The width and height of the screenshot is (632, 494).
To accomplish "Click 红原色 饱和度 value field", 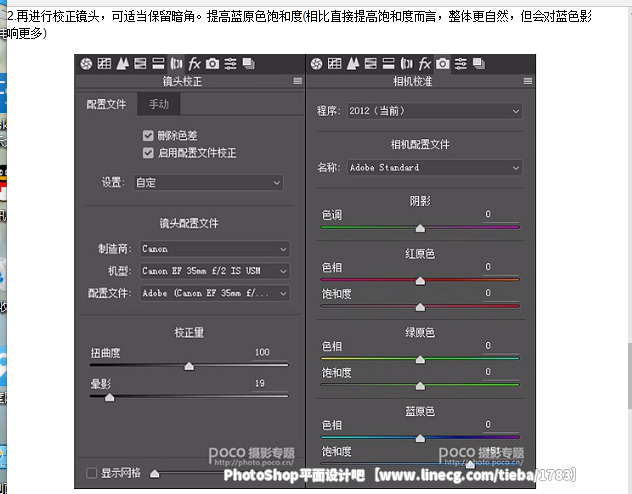I will (500, 293).
